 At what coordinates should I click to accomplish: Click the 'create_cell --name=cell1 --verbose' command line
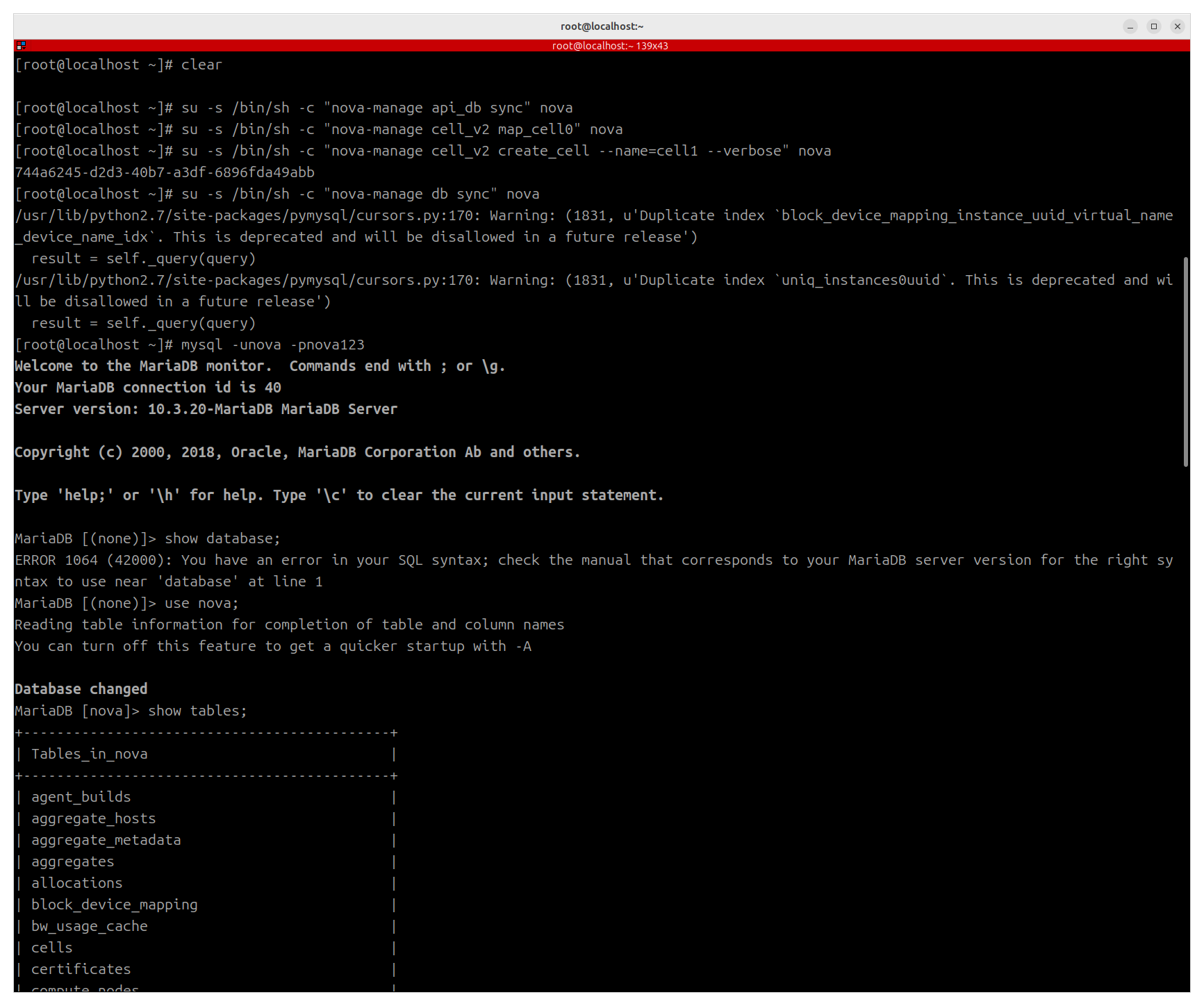(x=423, y=151)
